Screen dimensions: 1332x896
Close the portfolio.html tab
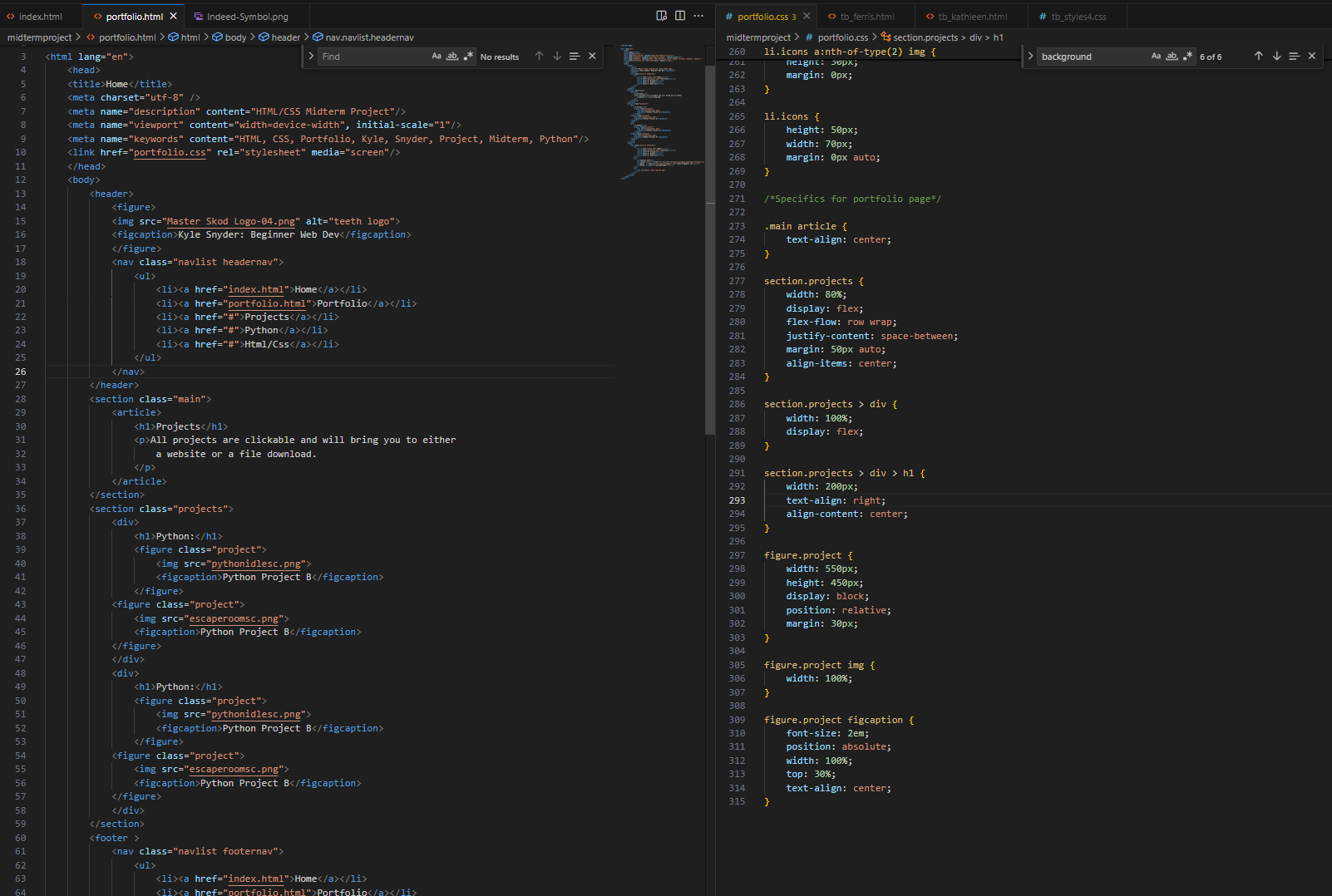[x=173, y=16]
